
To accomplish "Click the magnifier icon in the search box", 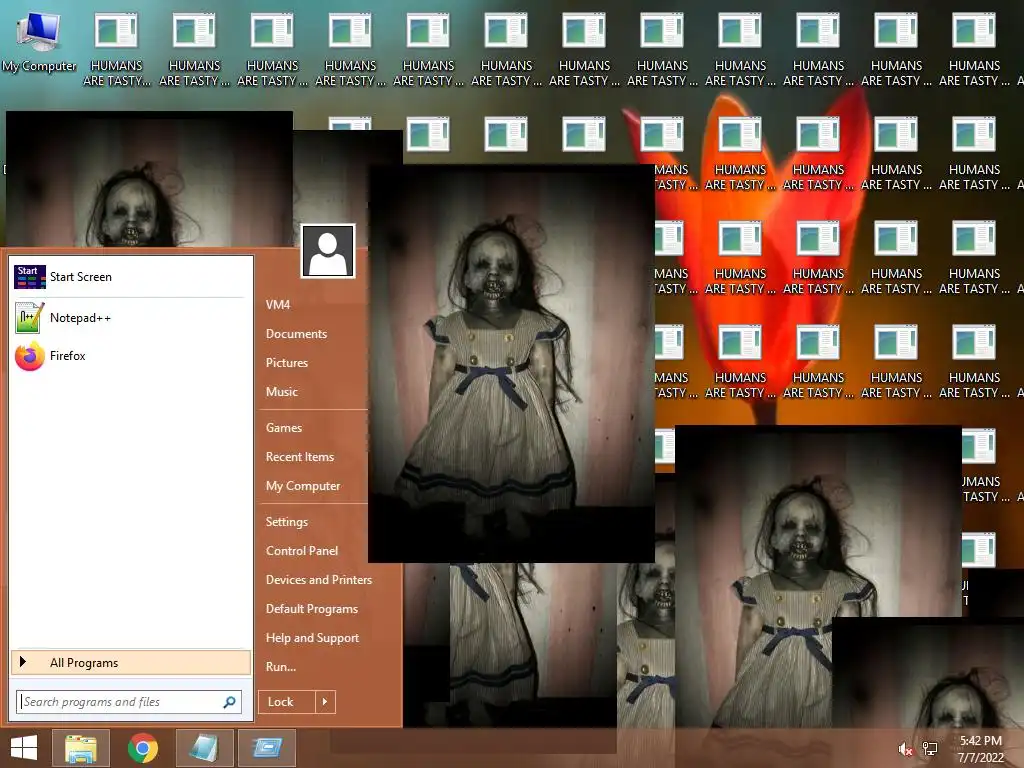I will (229, 702).
